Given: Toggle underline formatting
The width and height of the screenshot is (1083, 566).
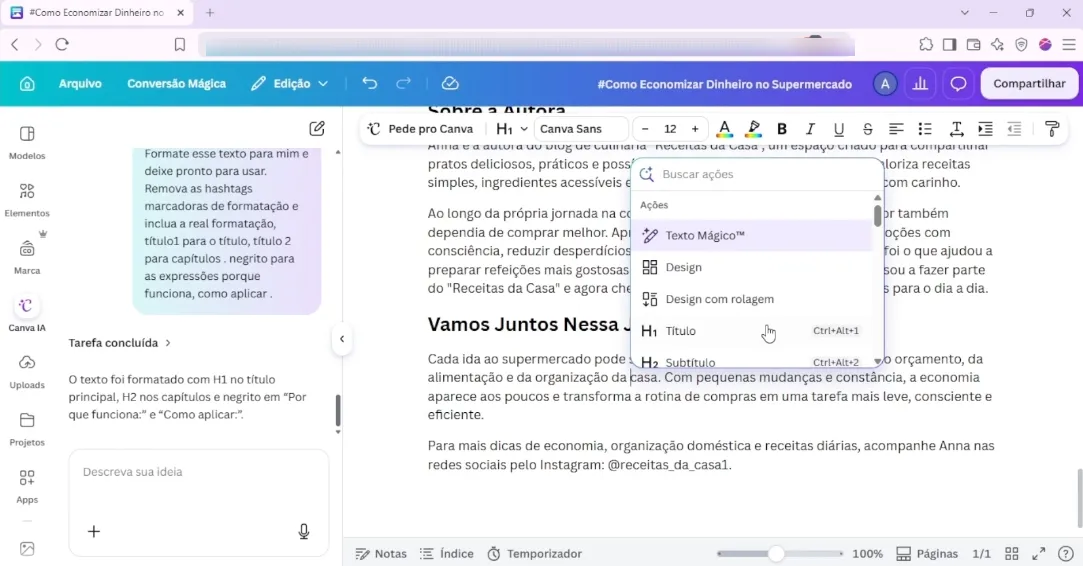Looking at the screenshot, I should pyautogui.click(x=838, y=129).
